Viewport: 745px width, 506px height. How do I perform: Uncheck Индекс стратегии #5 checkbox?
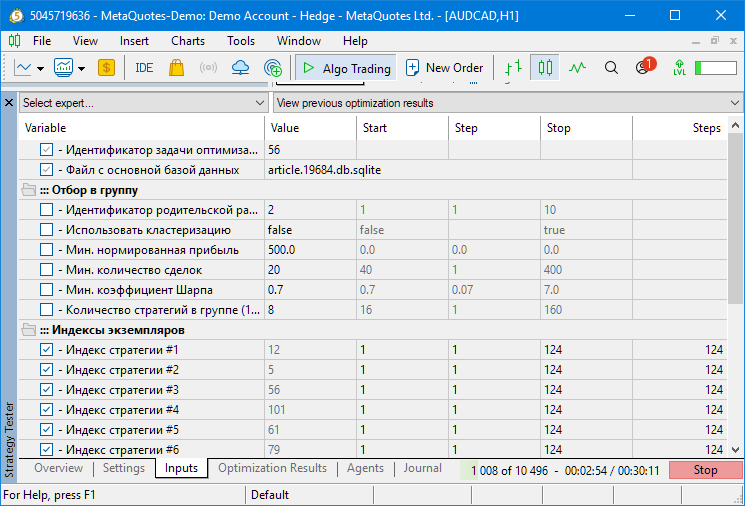click(x=47, y=430)
